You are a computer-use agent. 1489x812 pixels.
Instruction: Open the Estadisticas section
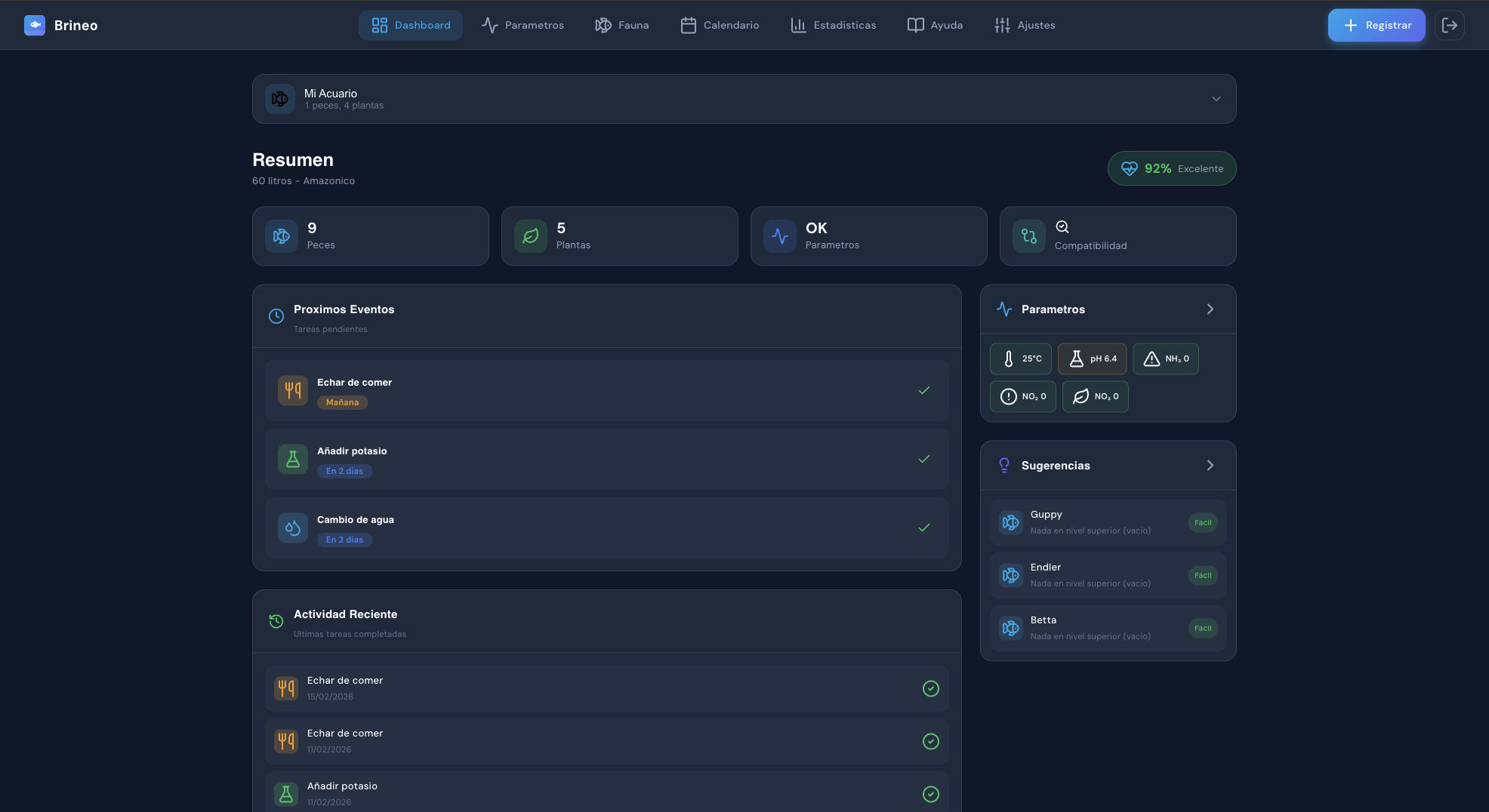(833, 25)
